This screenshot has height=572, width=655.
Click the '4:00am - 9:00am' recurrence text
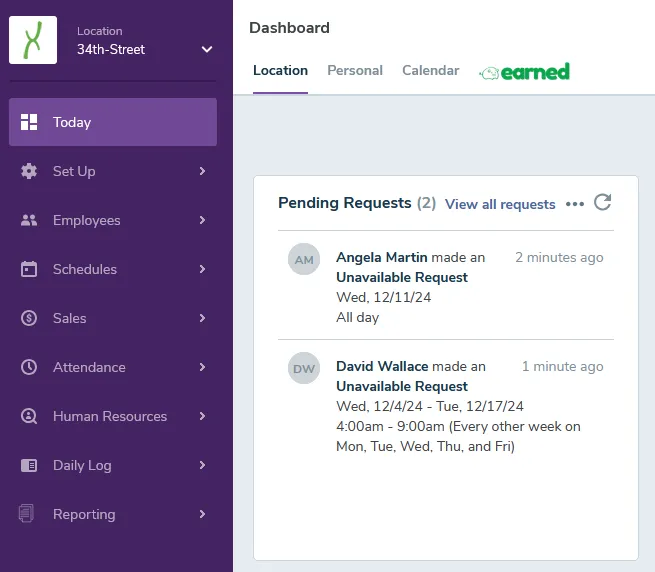pos(458,437)
